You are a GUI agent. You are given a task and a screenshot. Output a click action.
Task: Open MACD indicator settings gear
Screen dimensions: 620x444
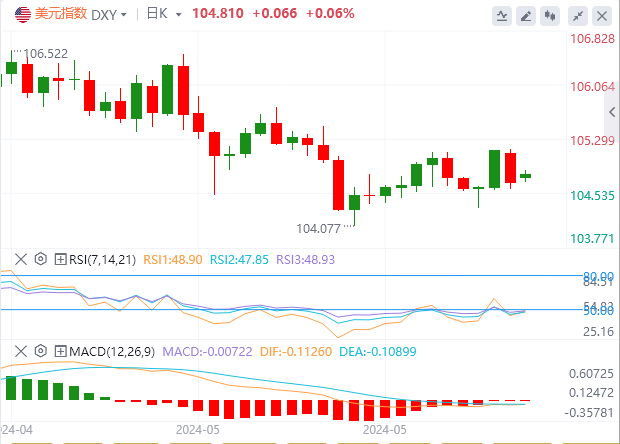[x=41, y=351]
